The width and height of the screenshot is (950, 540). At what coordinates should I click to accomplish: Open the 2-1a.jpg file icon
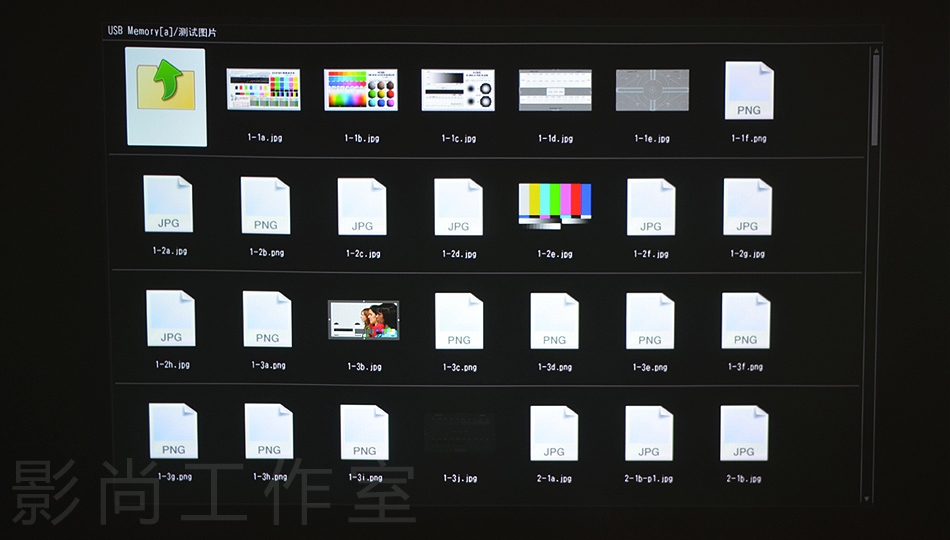click(554, 433)
